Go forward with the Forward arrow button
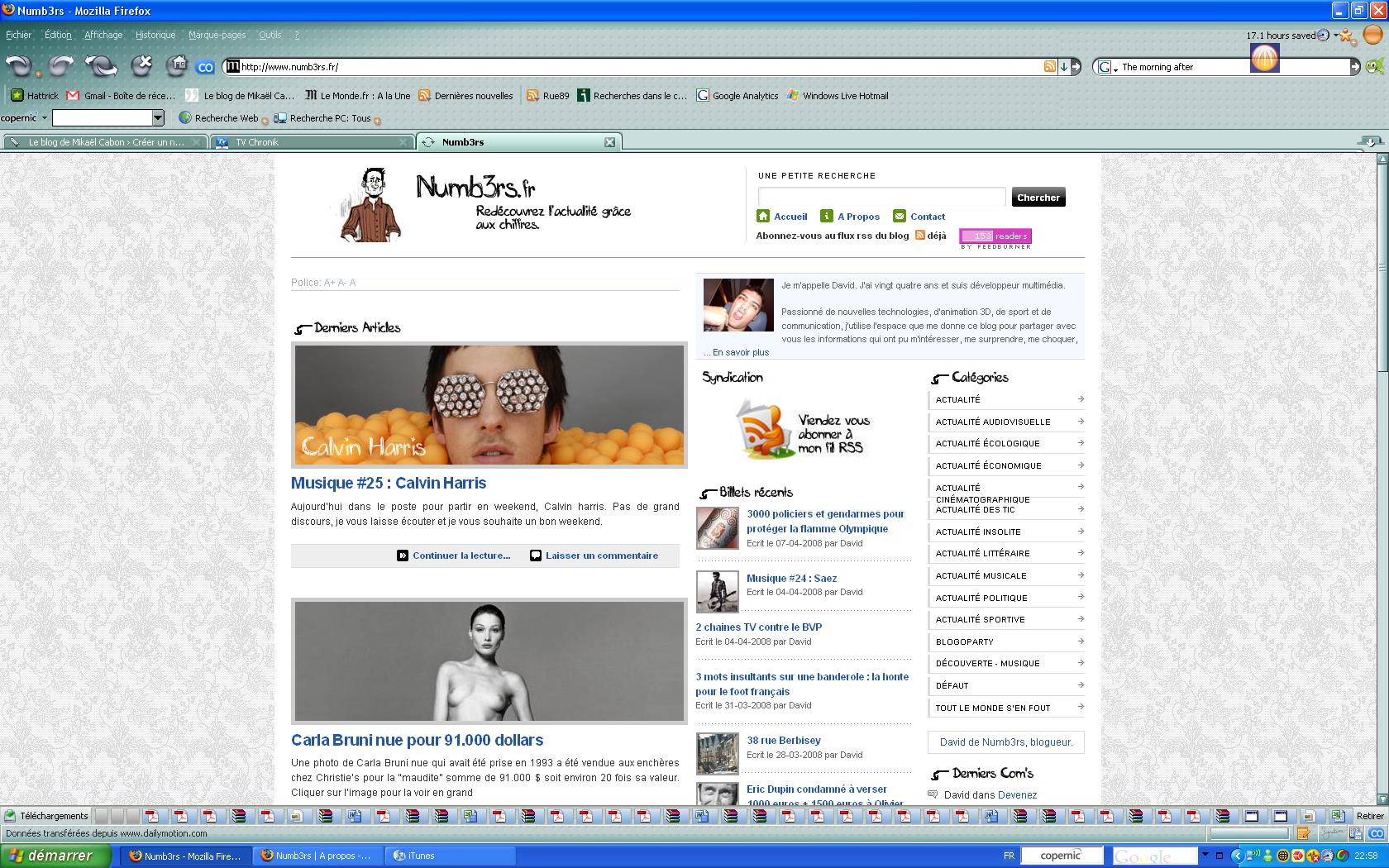 pos(60,66)
